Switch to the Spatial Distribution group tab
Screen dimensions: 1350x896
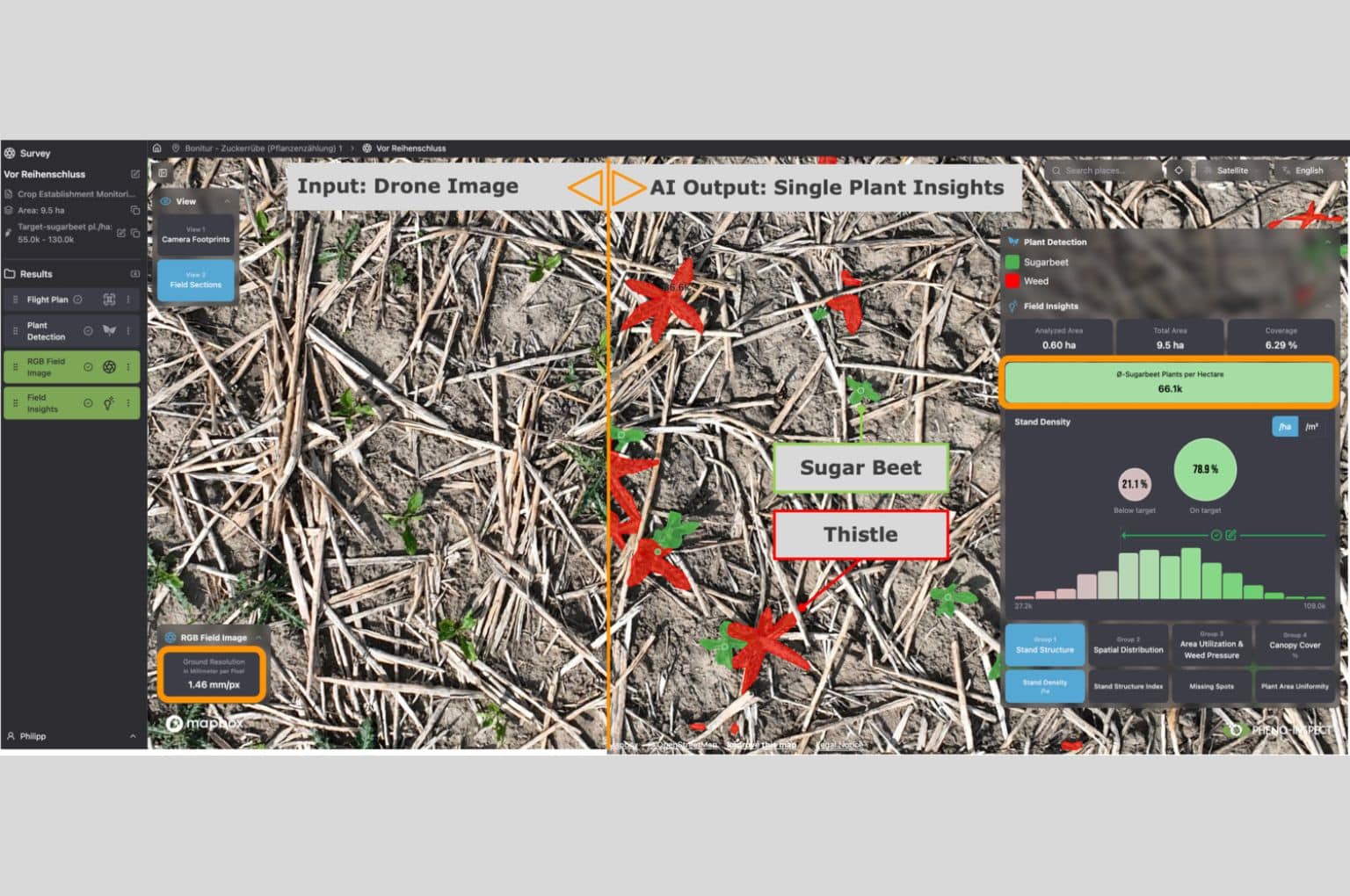pos(1128,646)
